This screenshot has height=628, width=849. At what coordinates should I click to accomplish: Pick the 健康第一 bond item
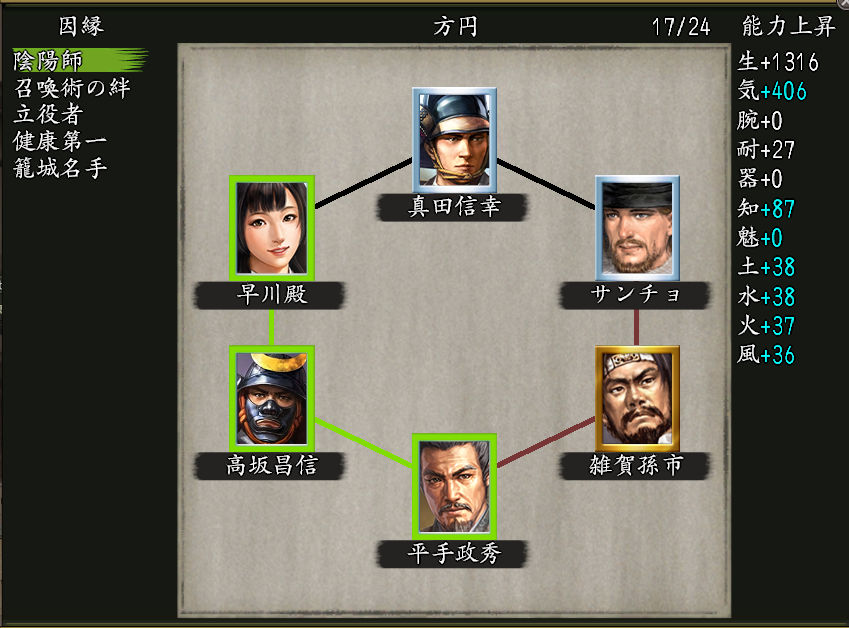(x=60, y=141)
